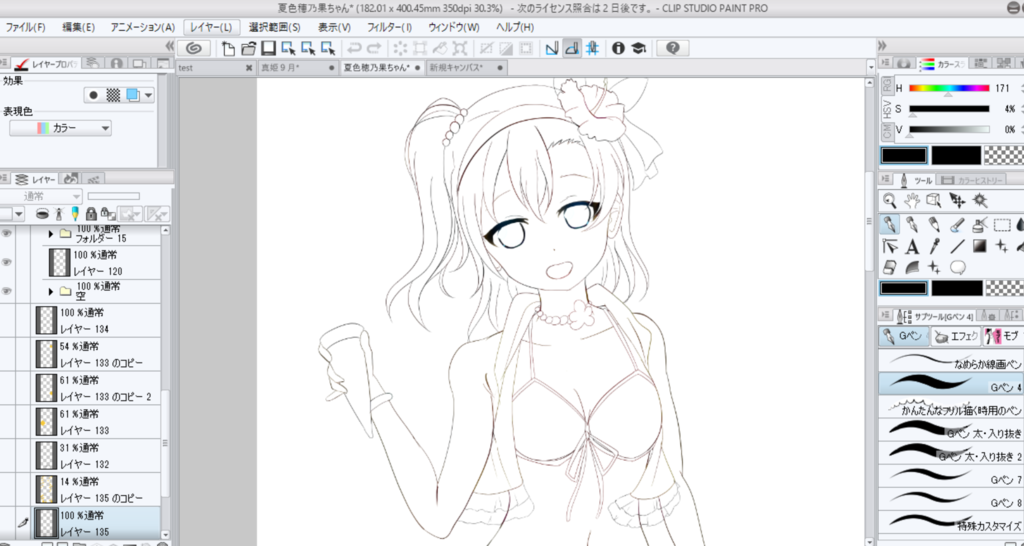Select the Eraser tool

click(889, 267)
